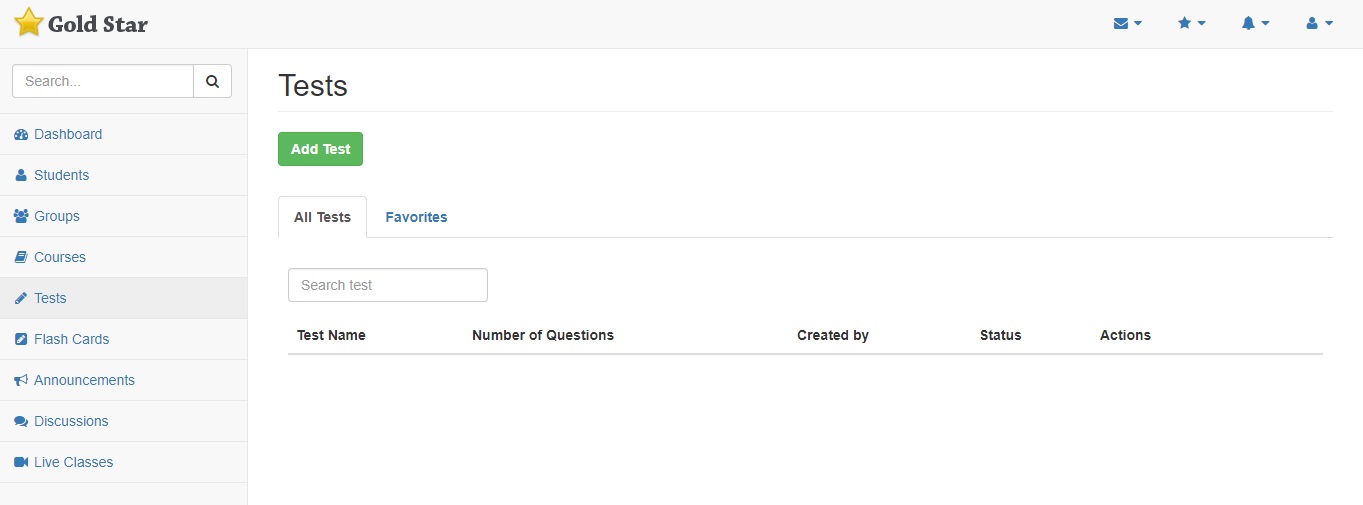This screenshot has width=1363, height=505.
Task: Click the Flash Cards edit icon
Action: coord(21,340)
